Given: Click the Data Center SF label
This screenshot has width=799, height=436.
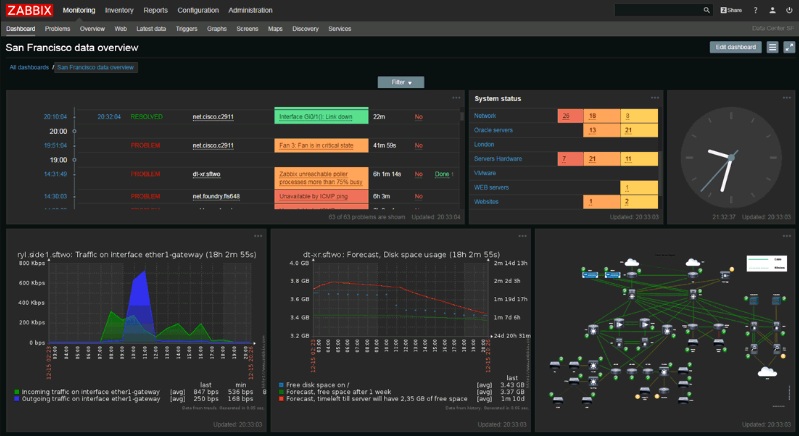Looking at the screenshot, I should [x=773, y=29].
